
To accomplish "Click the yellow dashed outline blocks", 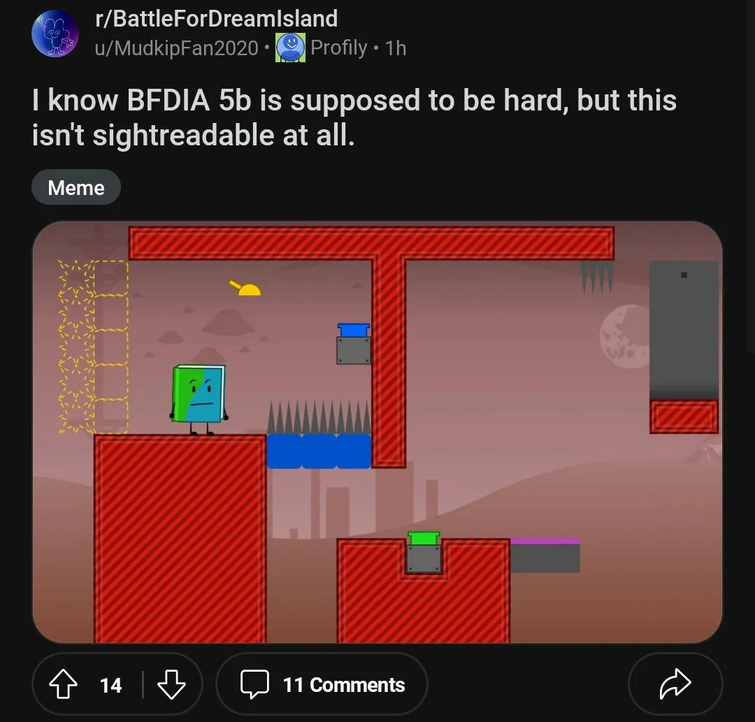I will tap(93, 346).
